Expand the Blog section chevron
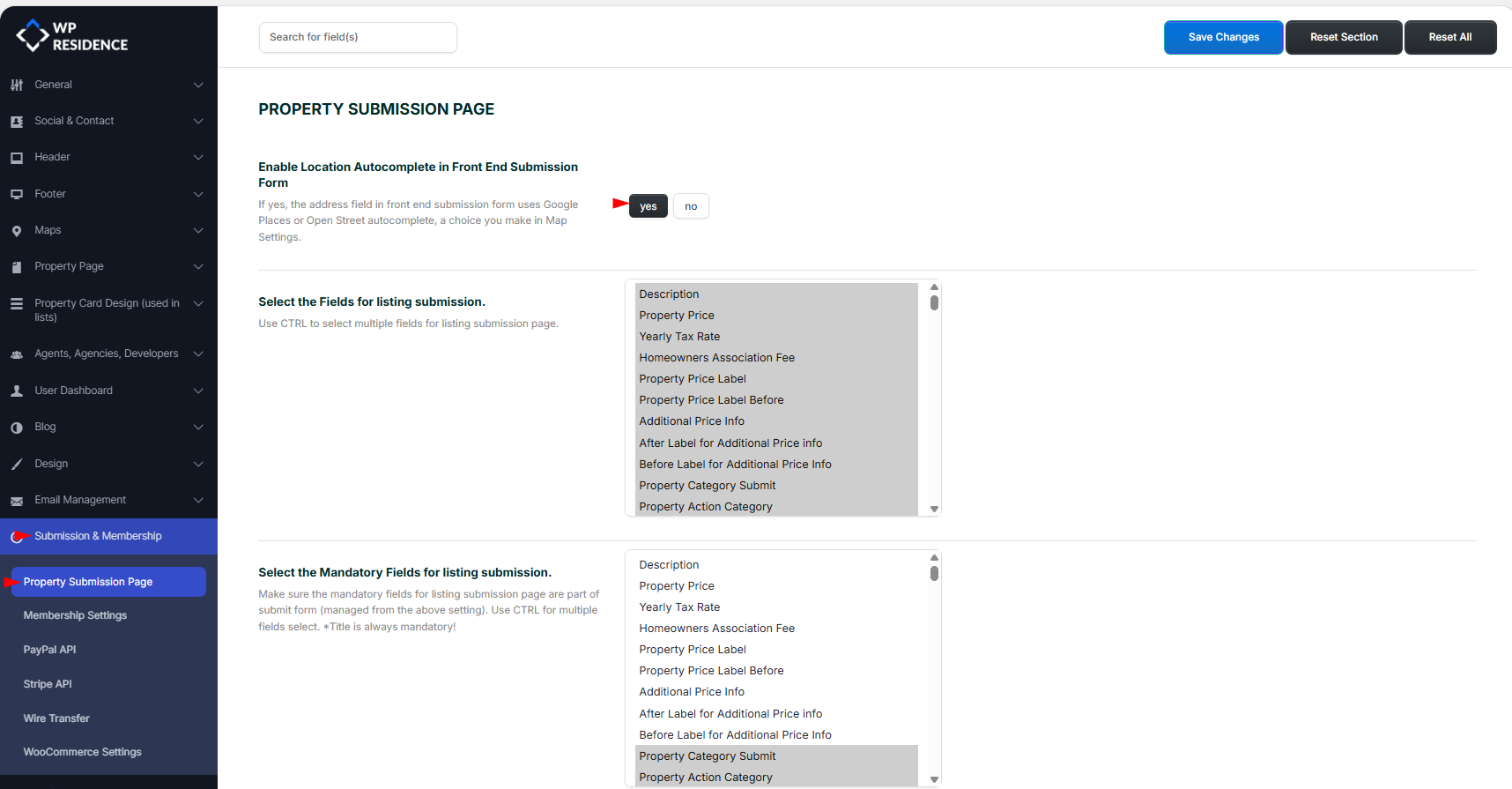 198,428
